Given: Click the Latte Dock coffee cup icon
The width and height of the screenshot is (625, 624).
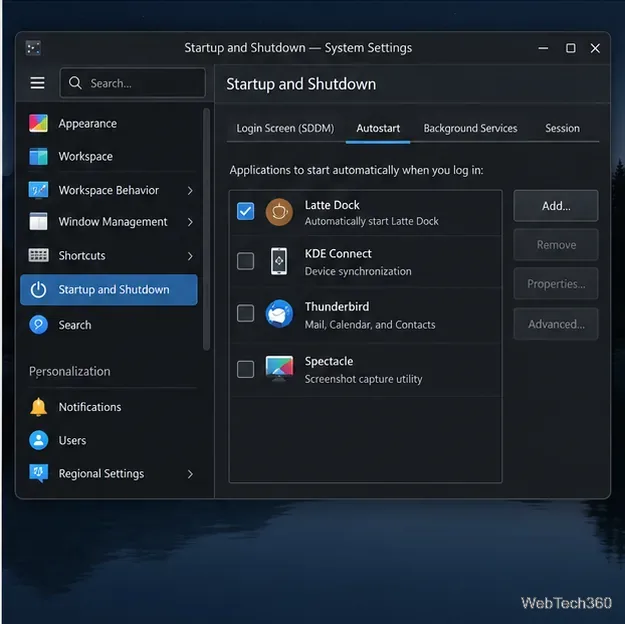Looking at the screenshot, I should [279, 212].
